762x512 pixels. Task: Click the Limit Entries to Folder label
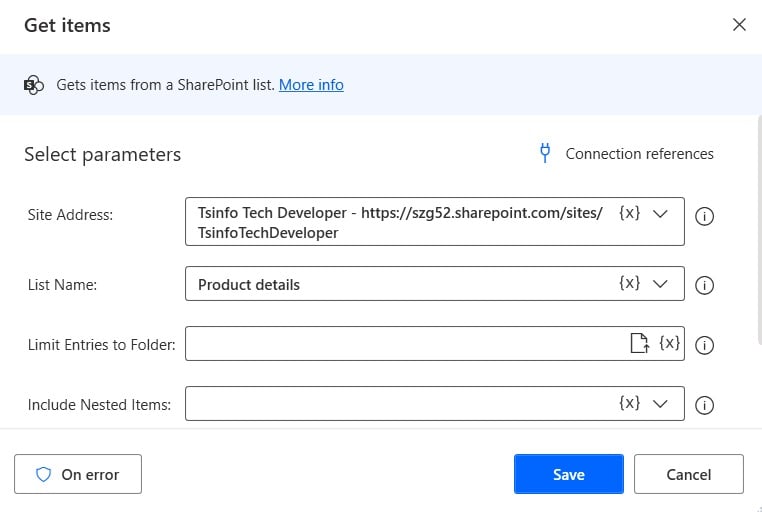click(x=101, y=345)
